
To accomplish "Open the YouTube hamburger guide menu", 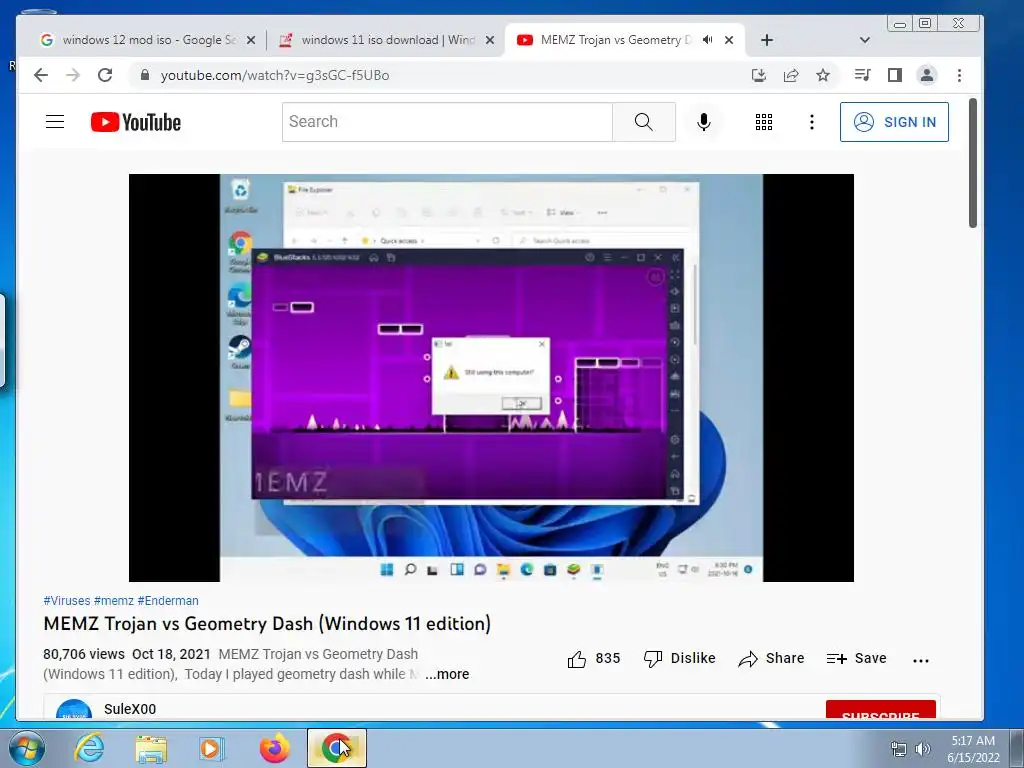I will pyautogui.click(x=55, y=121).
